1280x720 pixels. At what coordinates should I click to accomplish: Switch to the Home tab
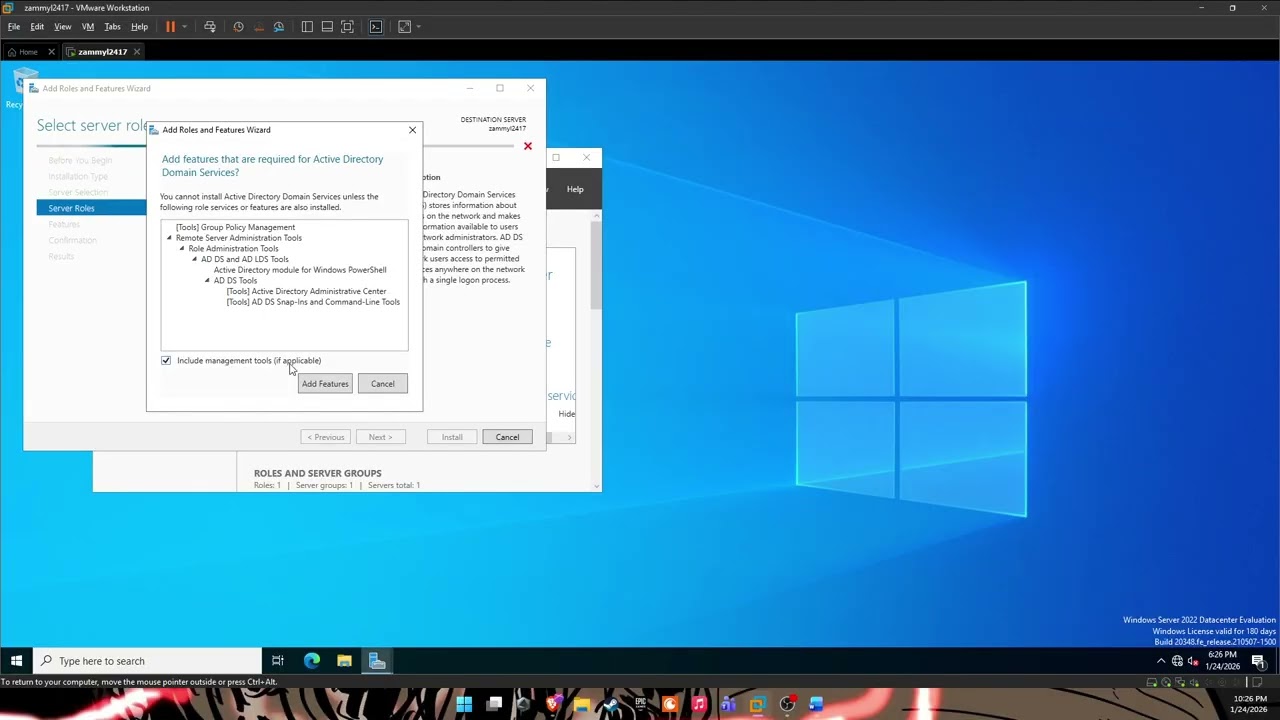coord(28,52)
